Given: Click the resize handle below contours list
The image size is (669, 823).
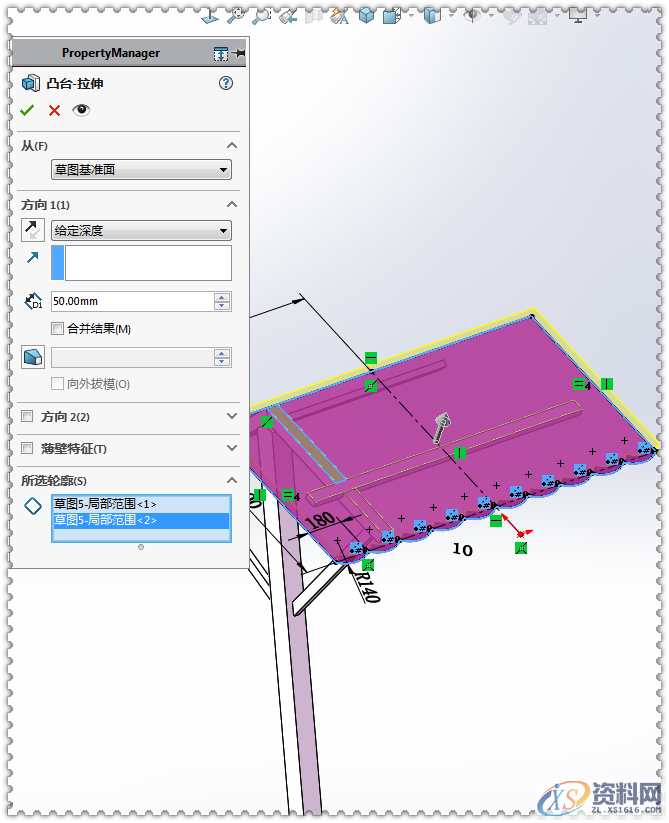Looking at the screenshot, I should (x=141, y=547).
